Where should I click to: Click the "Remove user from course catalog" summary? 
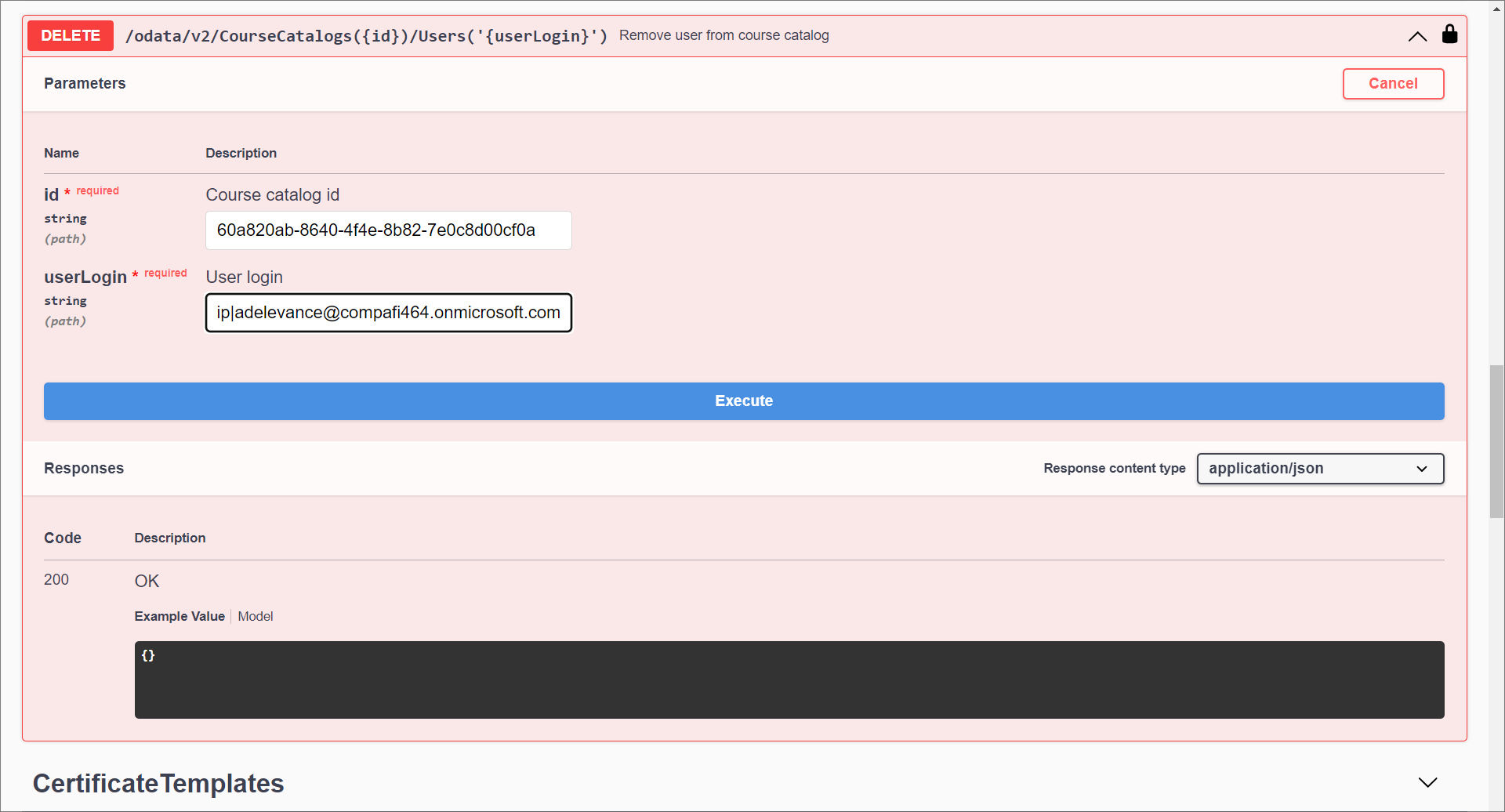(x=723, y=36)
